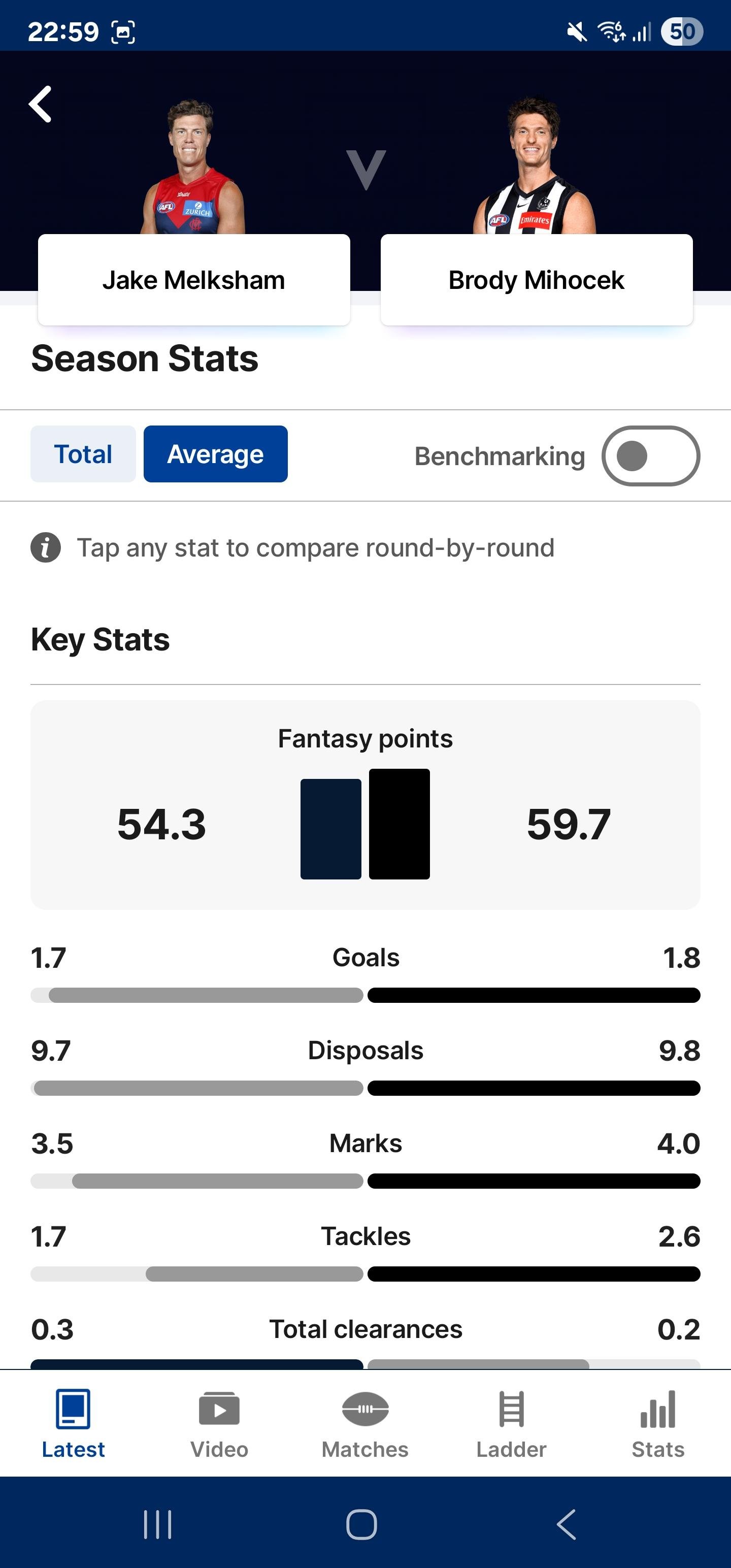Tap Android home button

click(361, 1525)
